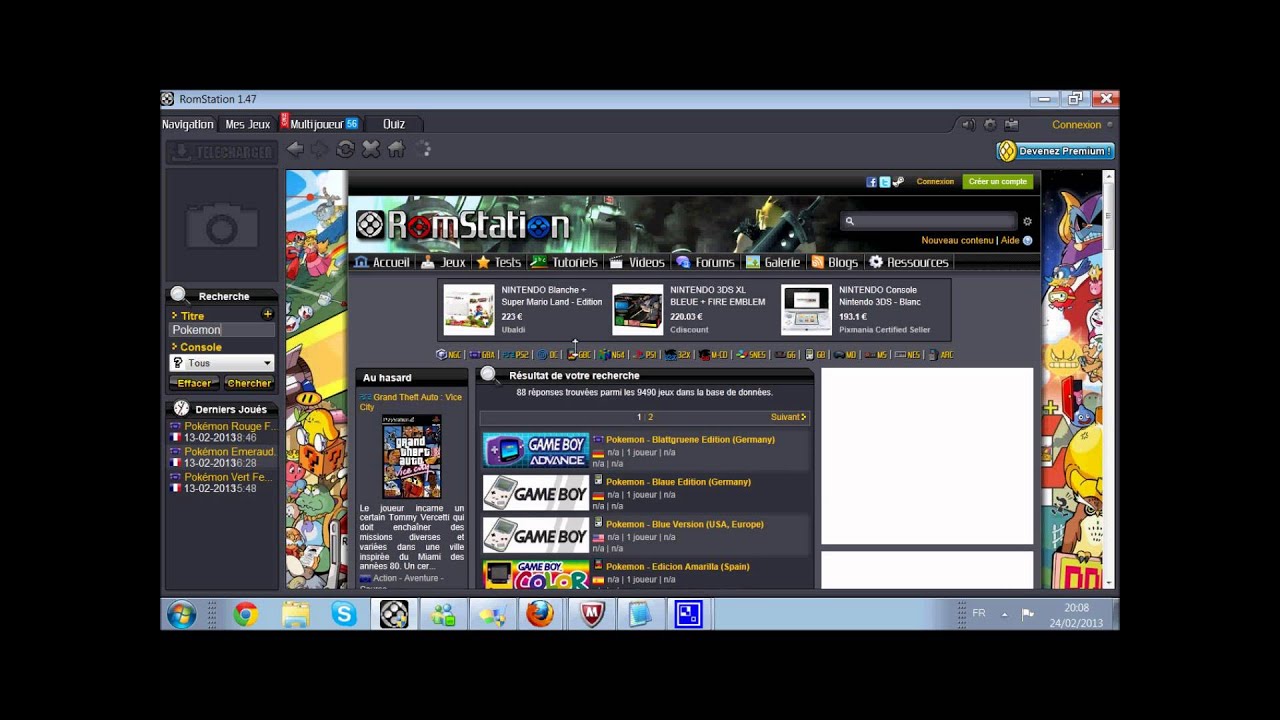Screen dimensions: 1280x720
Task: Open the SNES console filter
Action: click(x=750, y=355)
